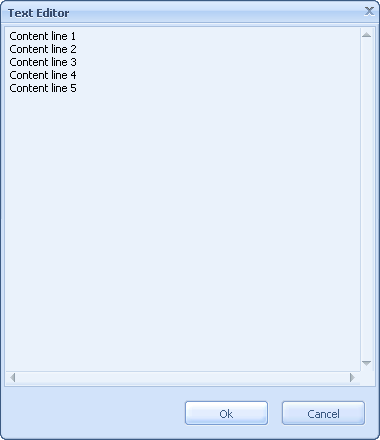Click the blank area below the content lines
The height and width of the screenshot is (440, 380).
click(183, 230)
